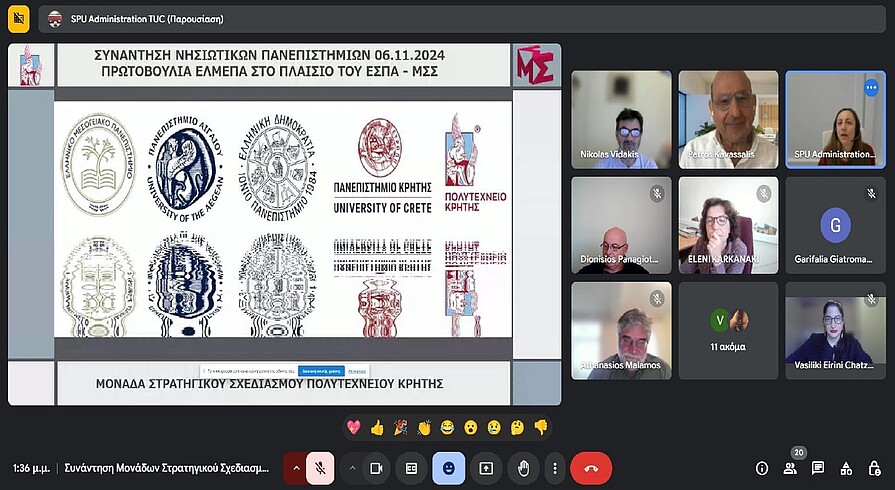Click the red ΜΣΣ logo on slide header
Screen dimensions: 895x490
(x=535, y=65)
